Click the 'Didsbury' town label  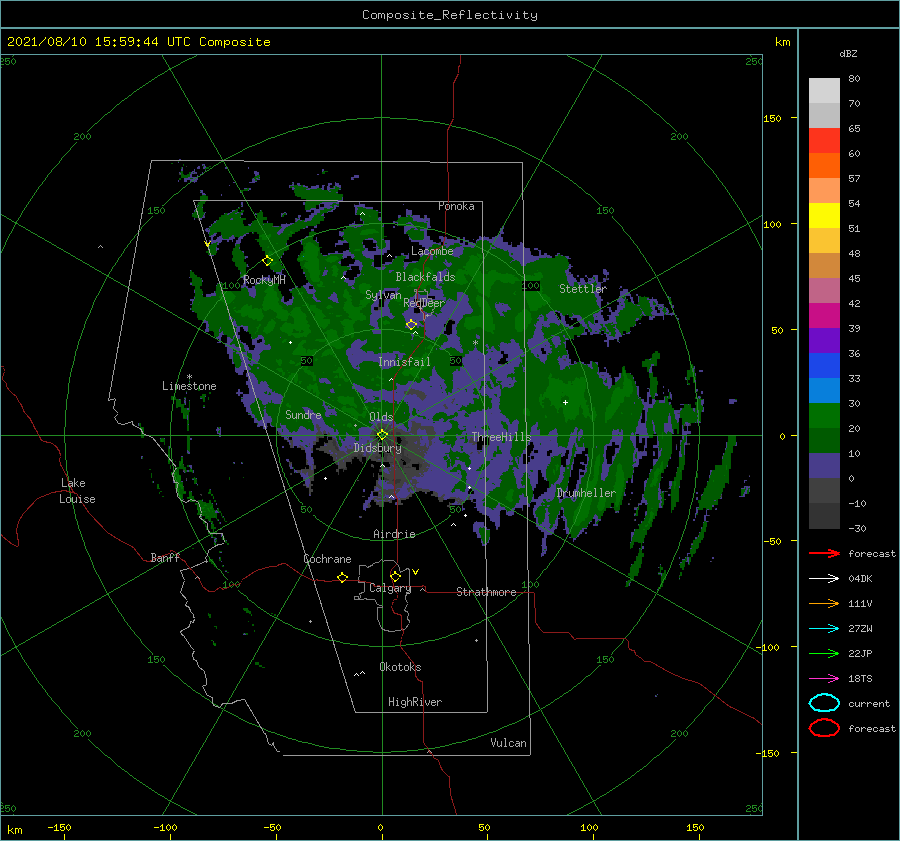tap(377, 448)
